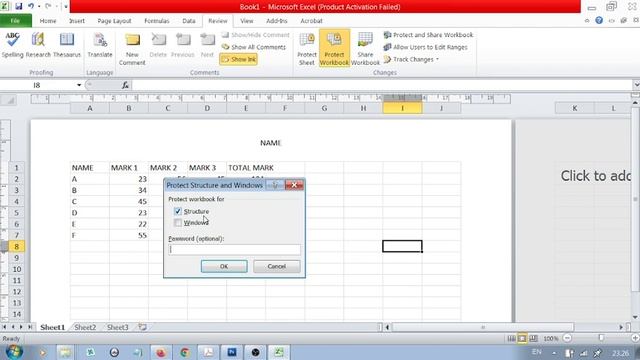Switch to Page Layout view
This screenshot has height=360, width=640.
pyautogui.click(x=522, y=338)
